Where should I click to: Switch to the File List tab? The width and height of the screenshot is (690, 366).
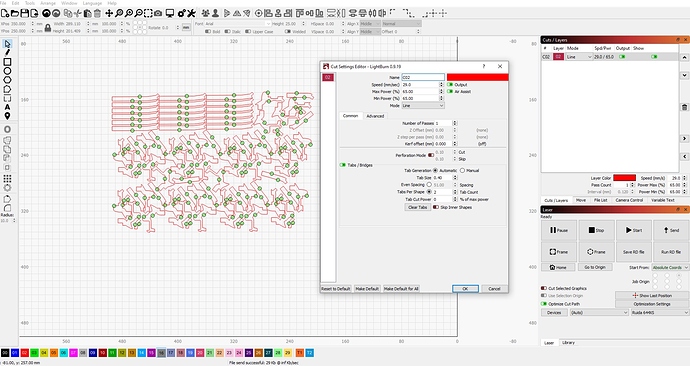coord(601,200)
